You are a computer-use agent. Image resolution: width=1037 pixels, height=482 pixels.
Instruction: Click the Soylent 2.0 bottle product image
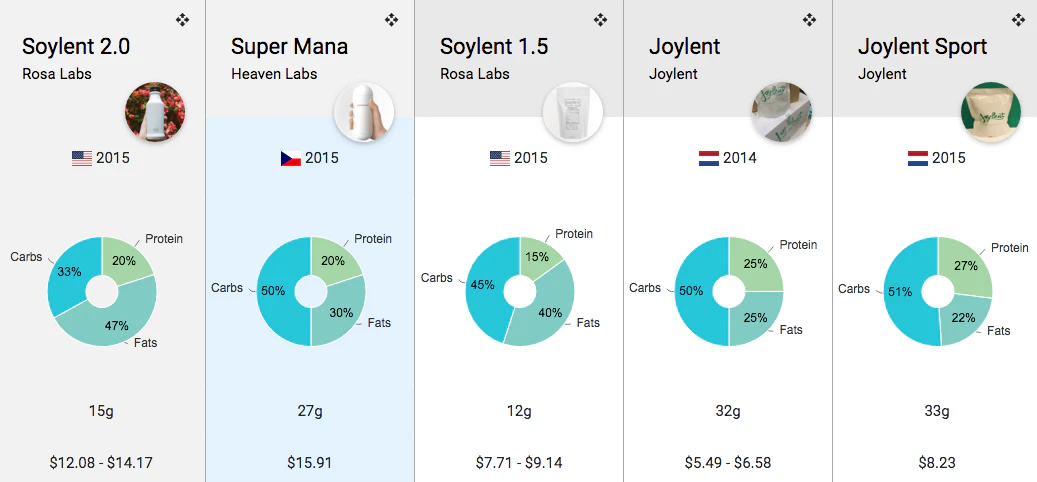(155, 112)
